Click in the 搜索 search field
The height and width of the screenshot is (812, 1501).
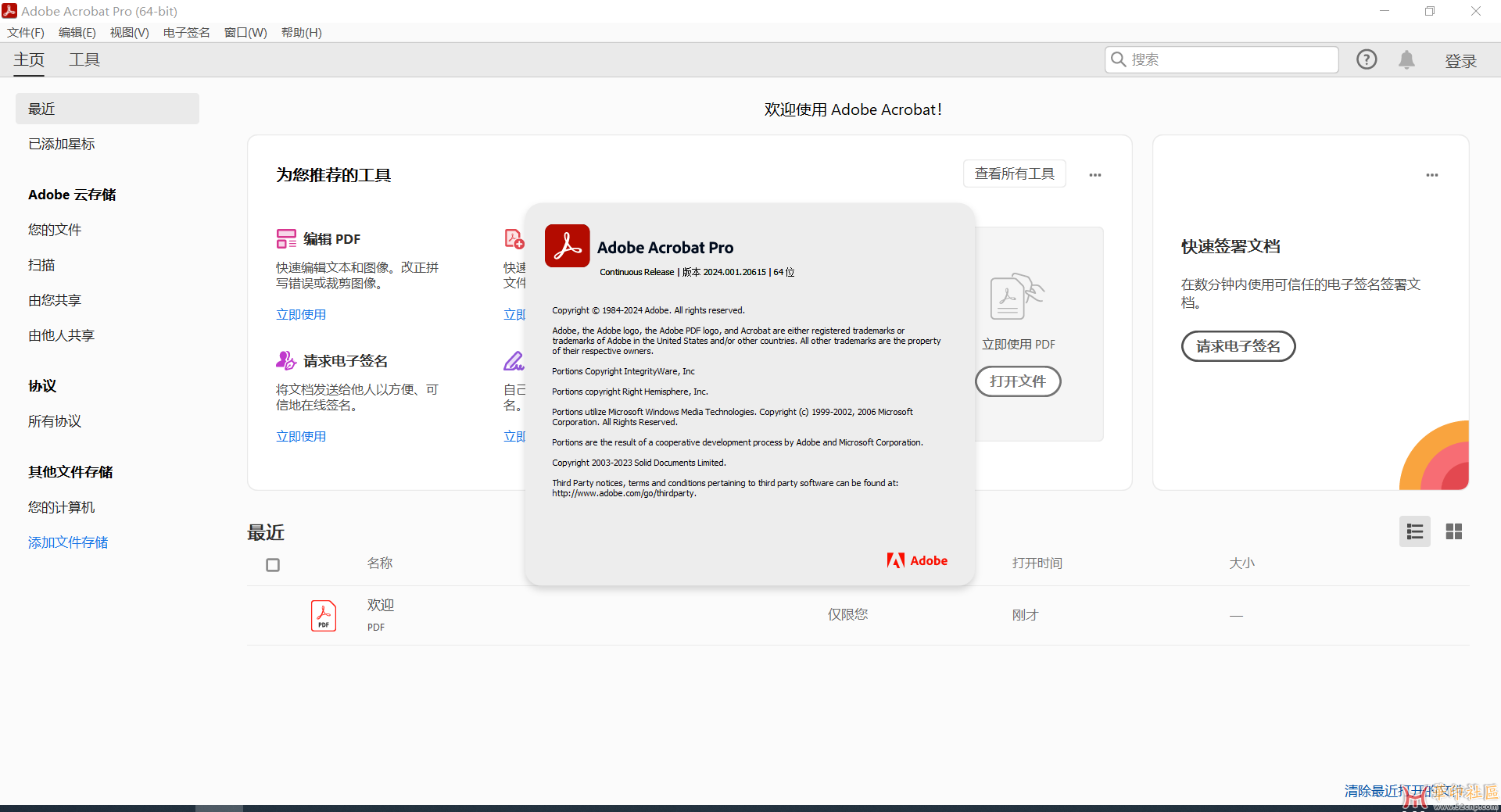pos(1227,59)
